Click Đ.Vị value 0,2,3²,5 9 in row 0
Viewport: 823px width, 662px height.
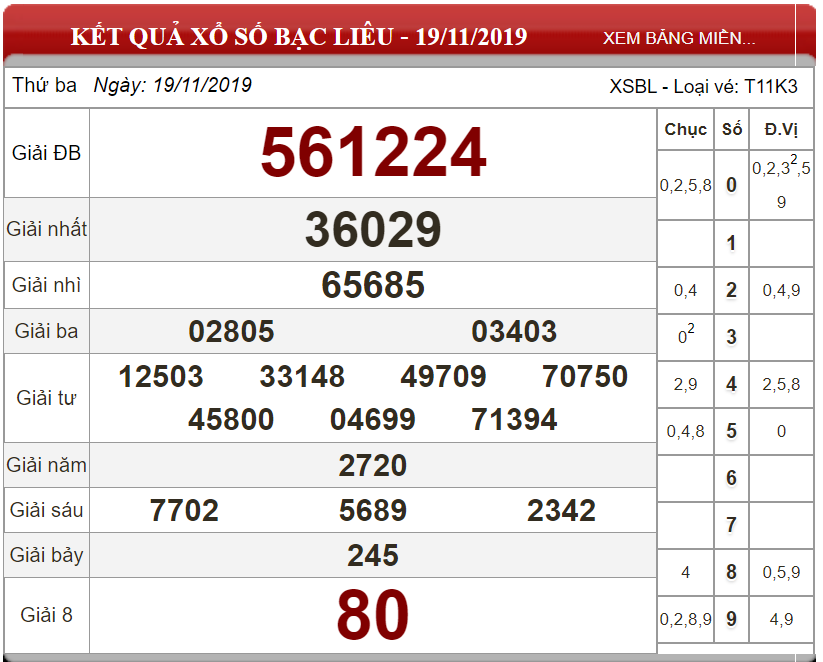[781, 182]
